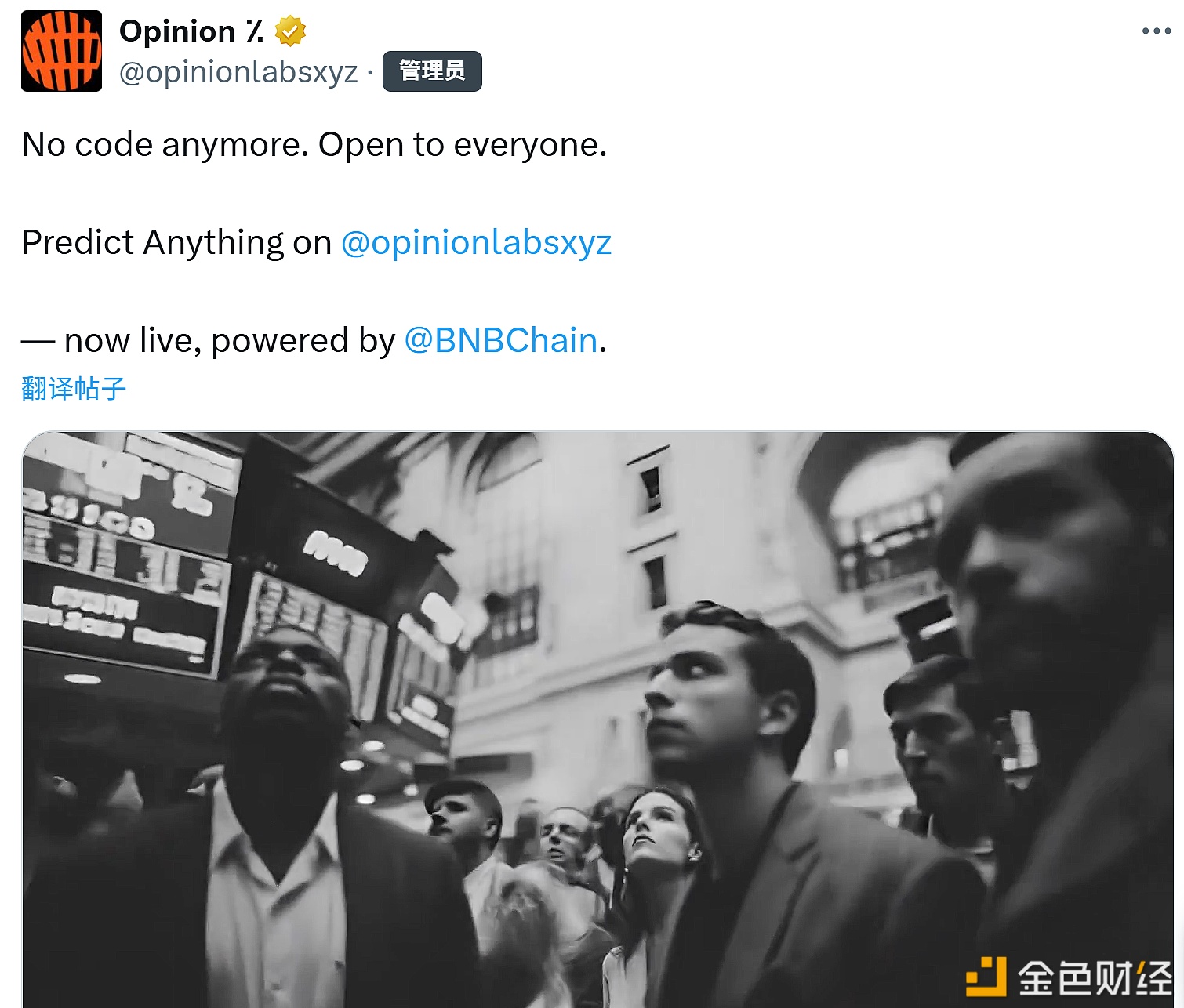
Task: Click the Opinion orange profile avatar
Action: click(61, 51)
